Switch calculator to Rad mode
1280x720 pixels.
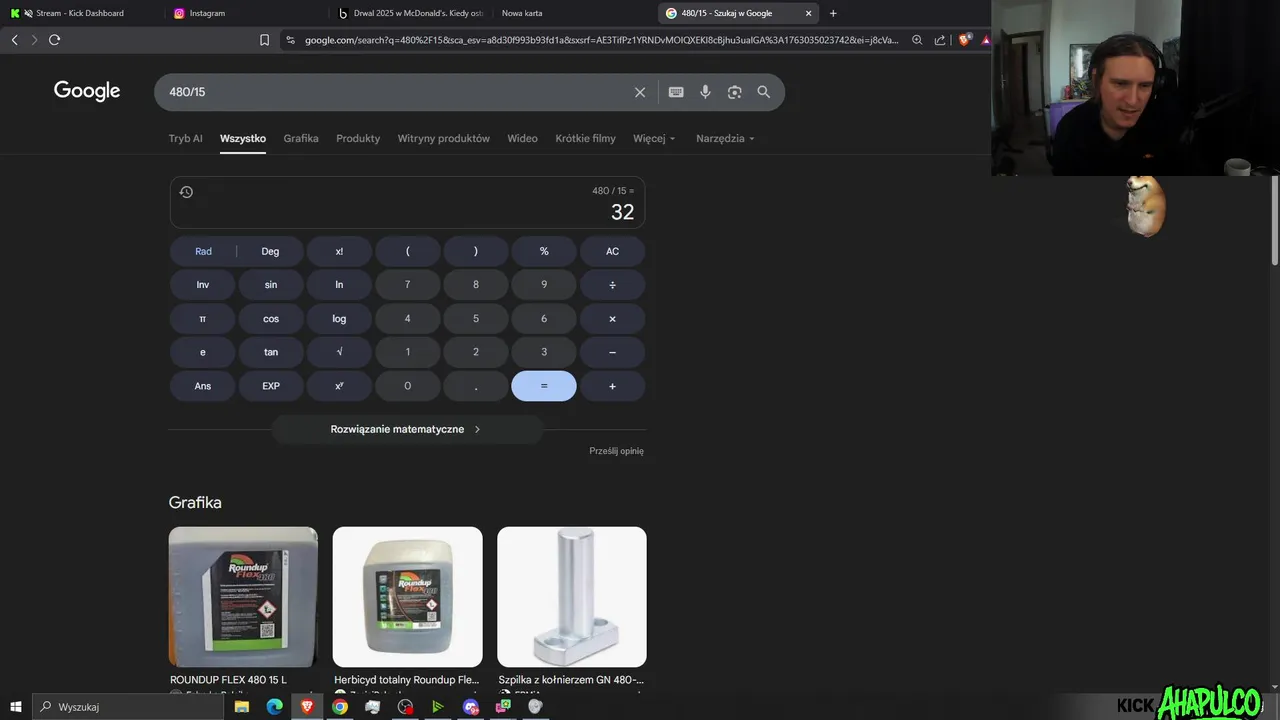coord(203,252)
